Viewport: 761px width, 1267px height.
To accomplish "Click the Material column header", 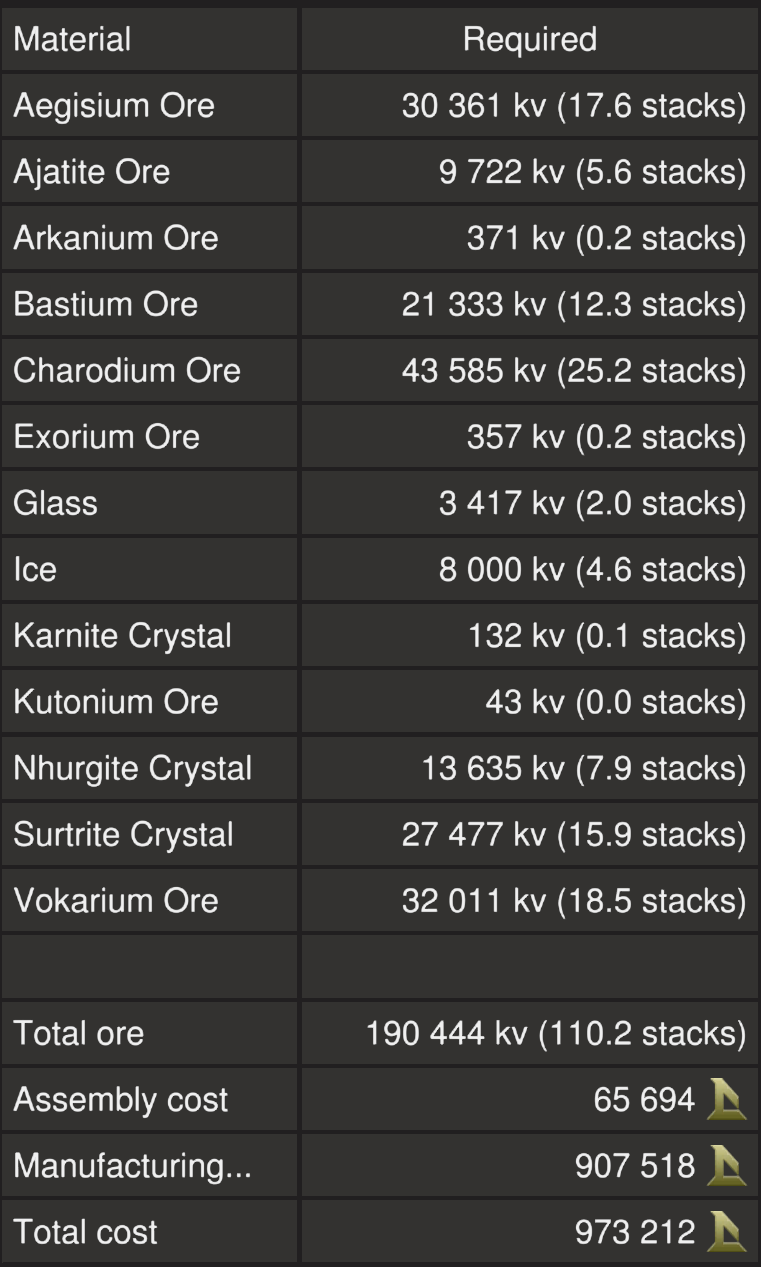I will click(x=72, y=40).
